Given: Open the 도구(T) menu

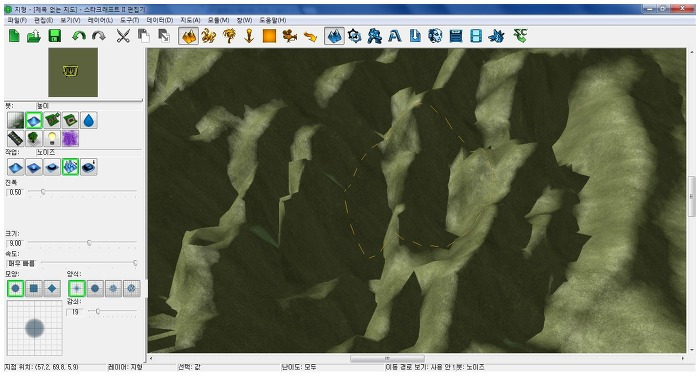Looking at the screenshot, I should (129, 20).
